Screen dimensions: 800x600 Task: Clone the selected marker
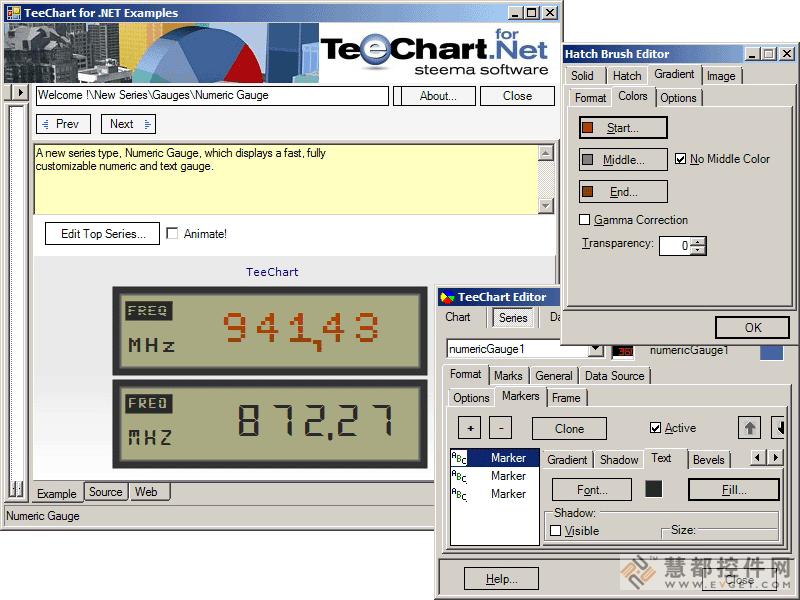click(x=569, y=429)
